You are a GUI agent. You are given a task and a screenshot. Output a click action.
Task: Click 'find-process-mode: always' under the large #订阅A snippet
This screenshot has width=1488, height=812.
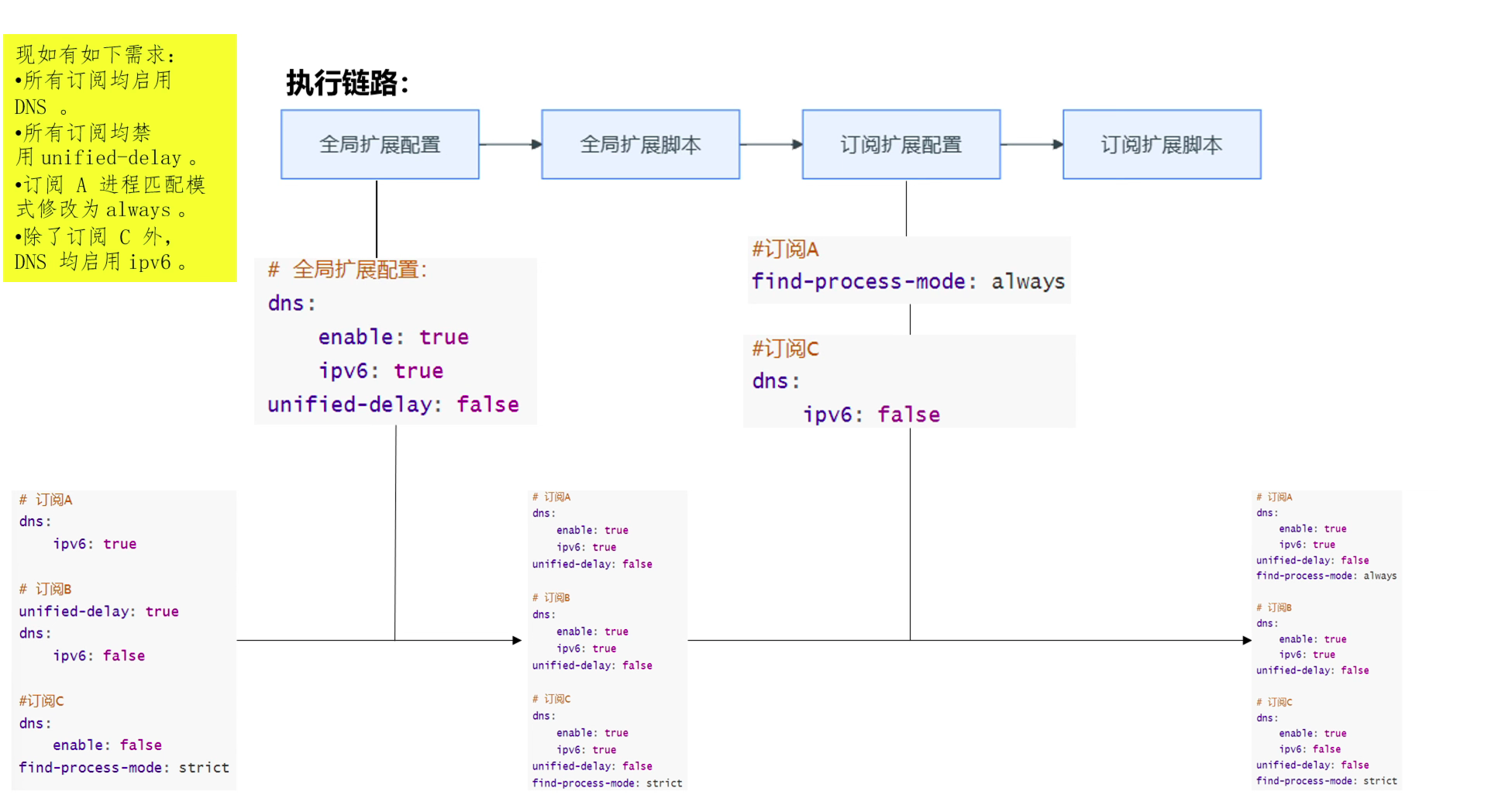(908, 281)
